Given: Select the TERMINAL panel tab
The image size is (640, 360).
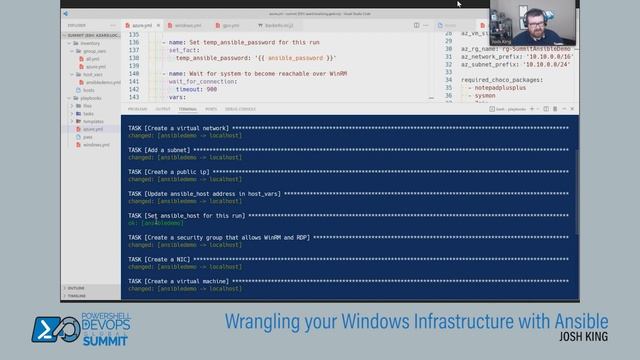Looking at the screenshot, I should pos(187,109).
